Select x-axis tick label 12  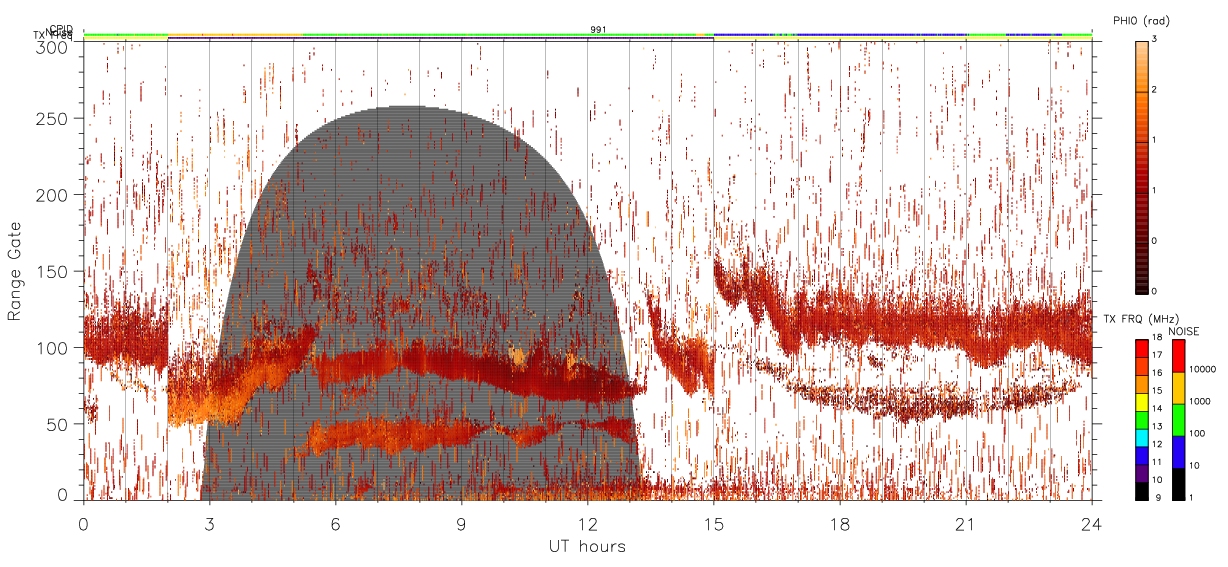point(587,523)
